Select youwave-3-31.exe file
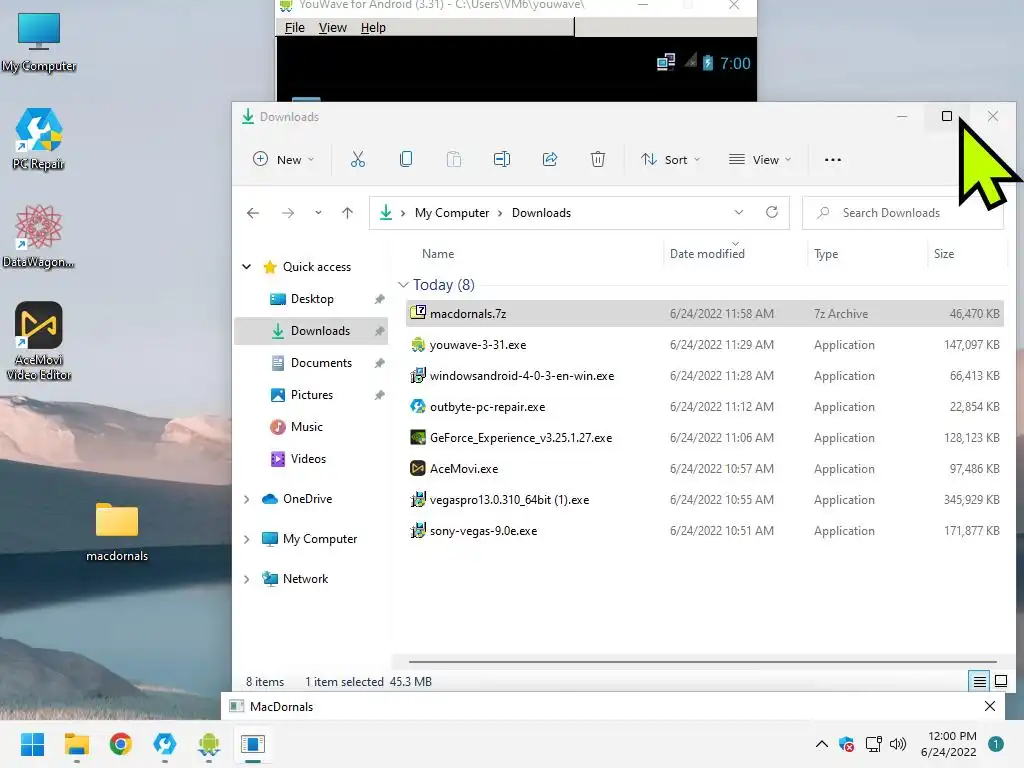The width and height of the screenshot is (1024, 768). click(x=705, y=345)
